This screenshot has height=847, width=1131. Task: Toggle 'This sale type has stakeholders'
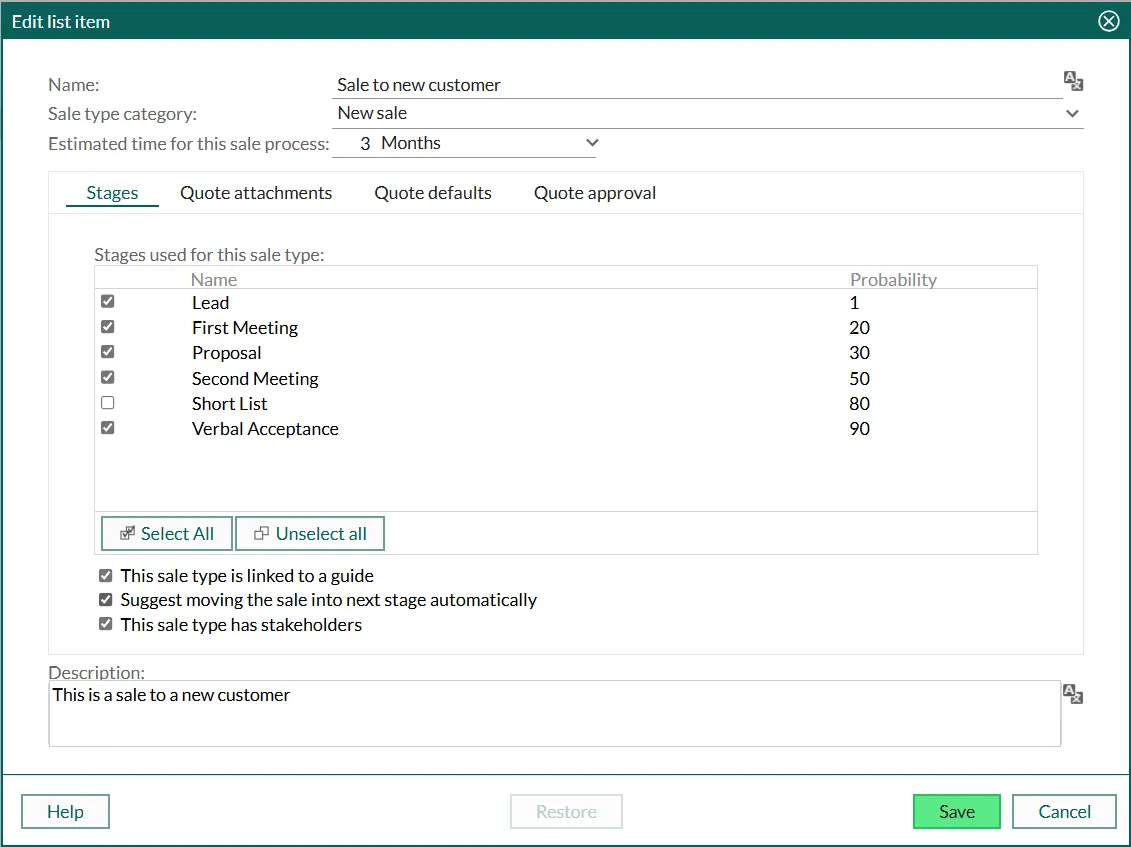click(106, 624)
